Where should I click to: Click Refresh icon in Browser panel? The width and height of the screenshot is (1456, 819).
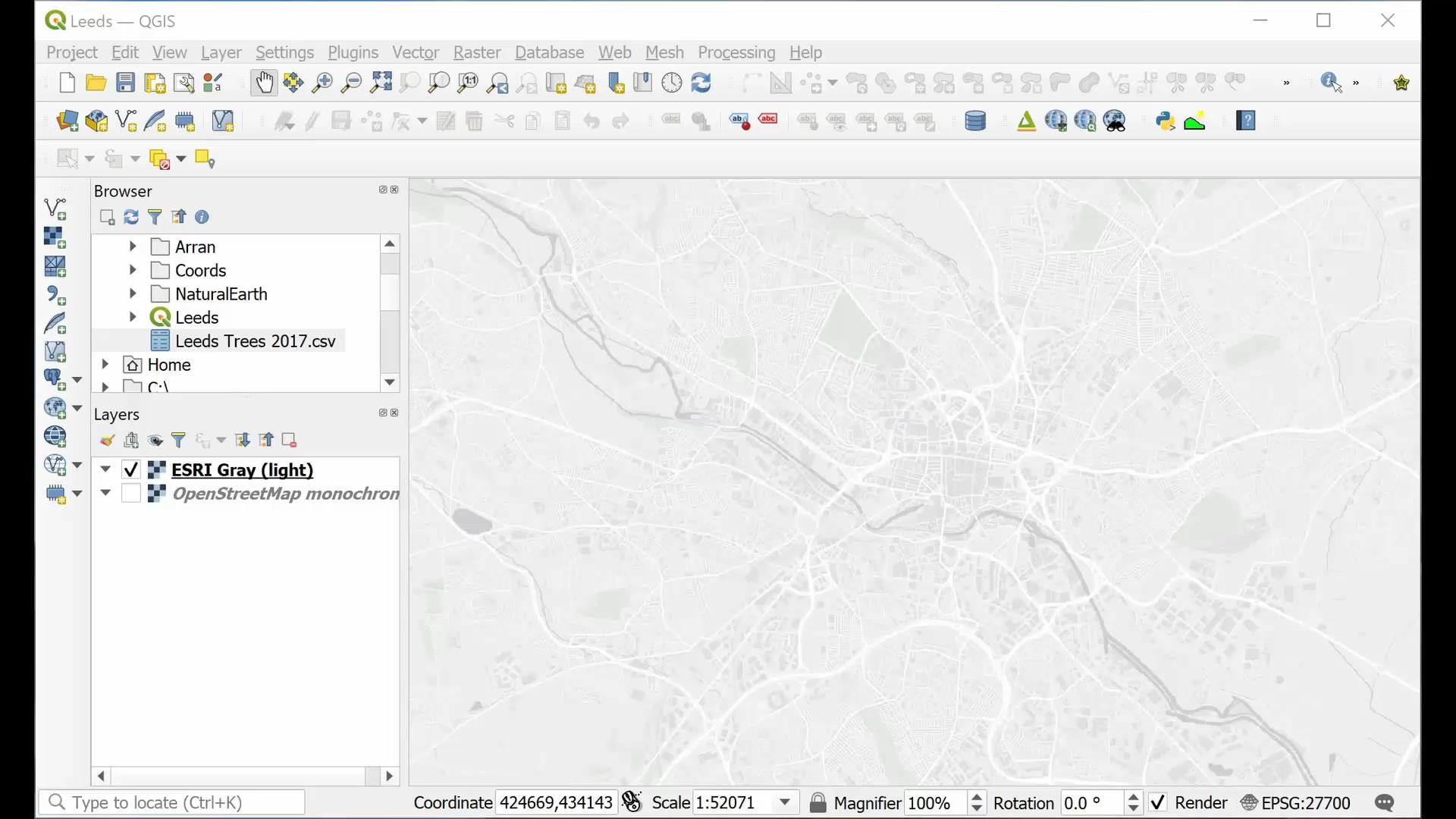coord(131,218)
